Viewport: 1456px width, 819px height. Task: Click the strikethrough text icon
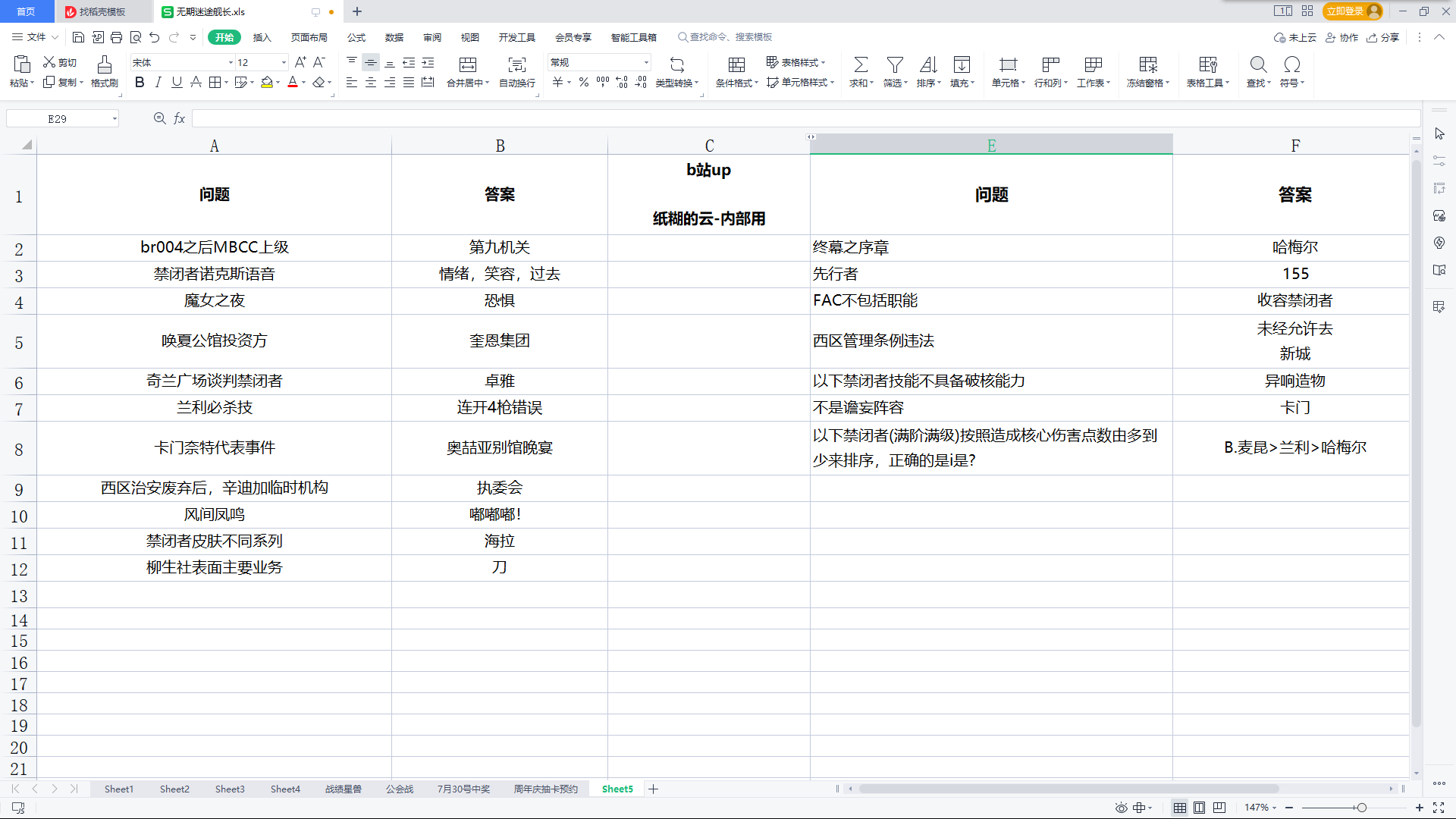tap(196, 82)
